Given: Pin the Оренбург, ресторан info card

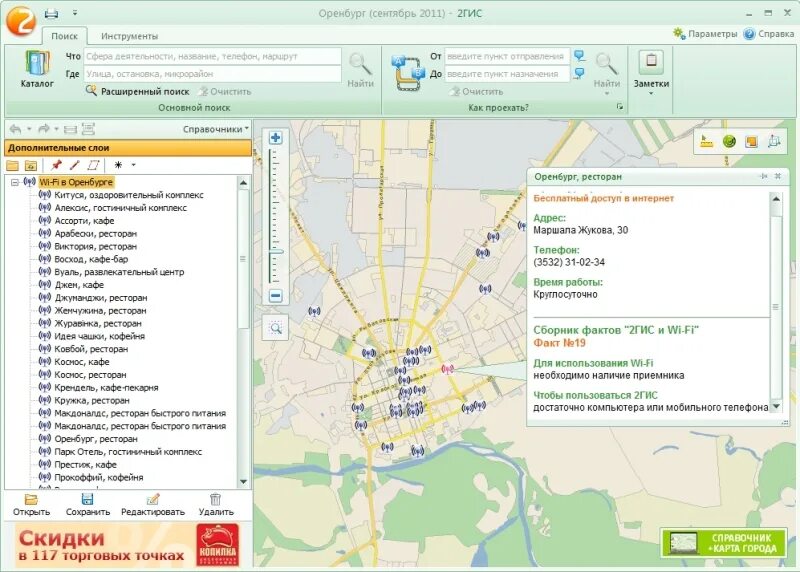Looking at the screenshot, I should click(x=763, y=176).
